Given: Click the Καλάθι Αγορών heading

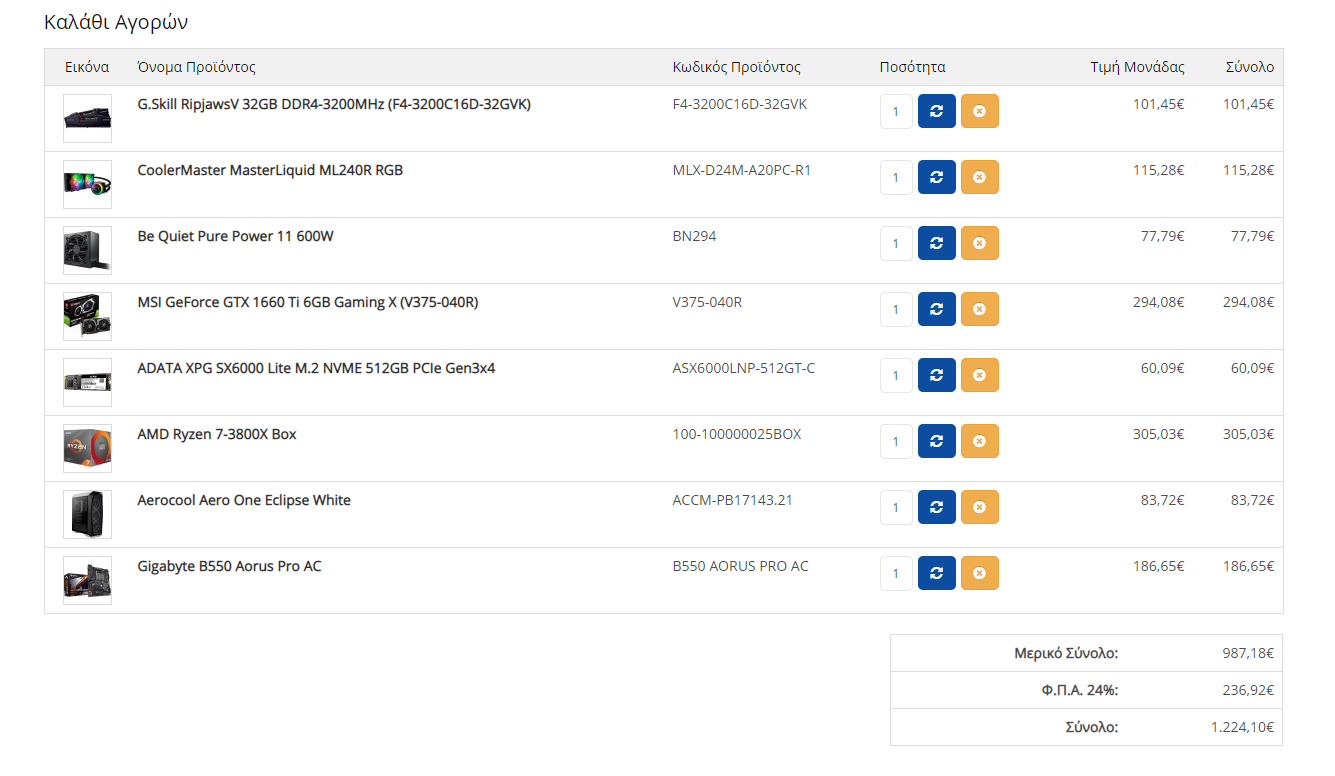Looking at the screenshot, I should 116,22.
